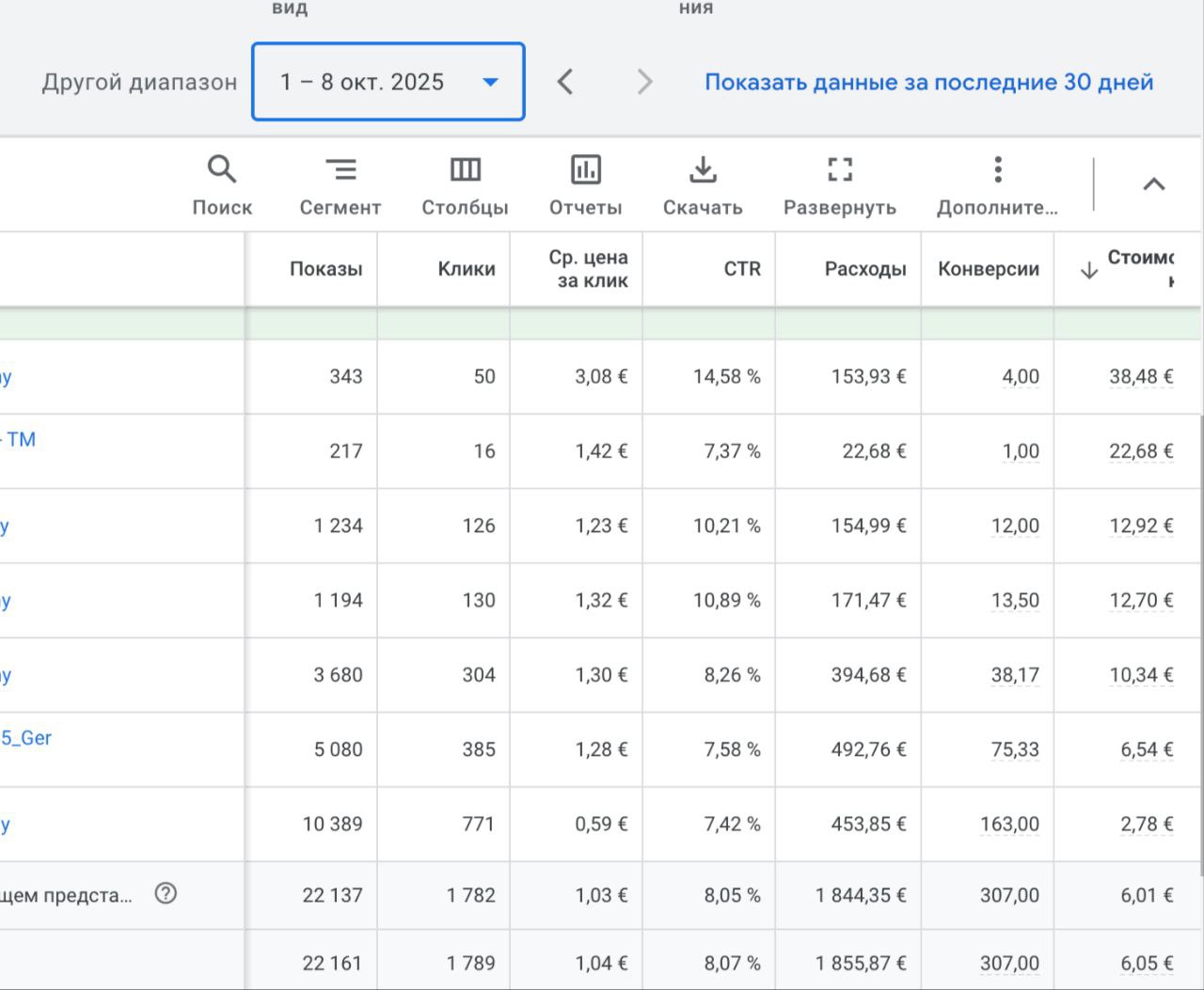Click the 163,00 conversions value
Viewport: 1204px width, 990px height.
coord(1009,825)
